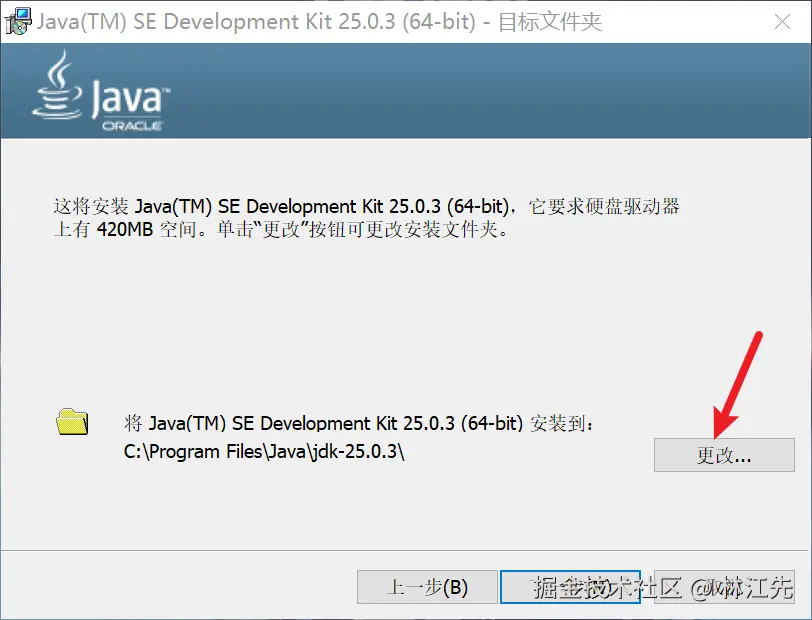Click the 更改... button to change folder
The width and height of the screenshot is (812, 620).
click(x=724, y=455)
